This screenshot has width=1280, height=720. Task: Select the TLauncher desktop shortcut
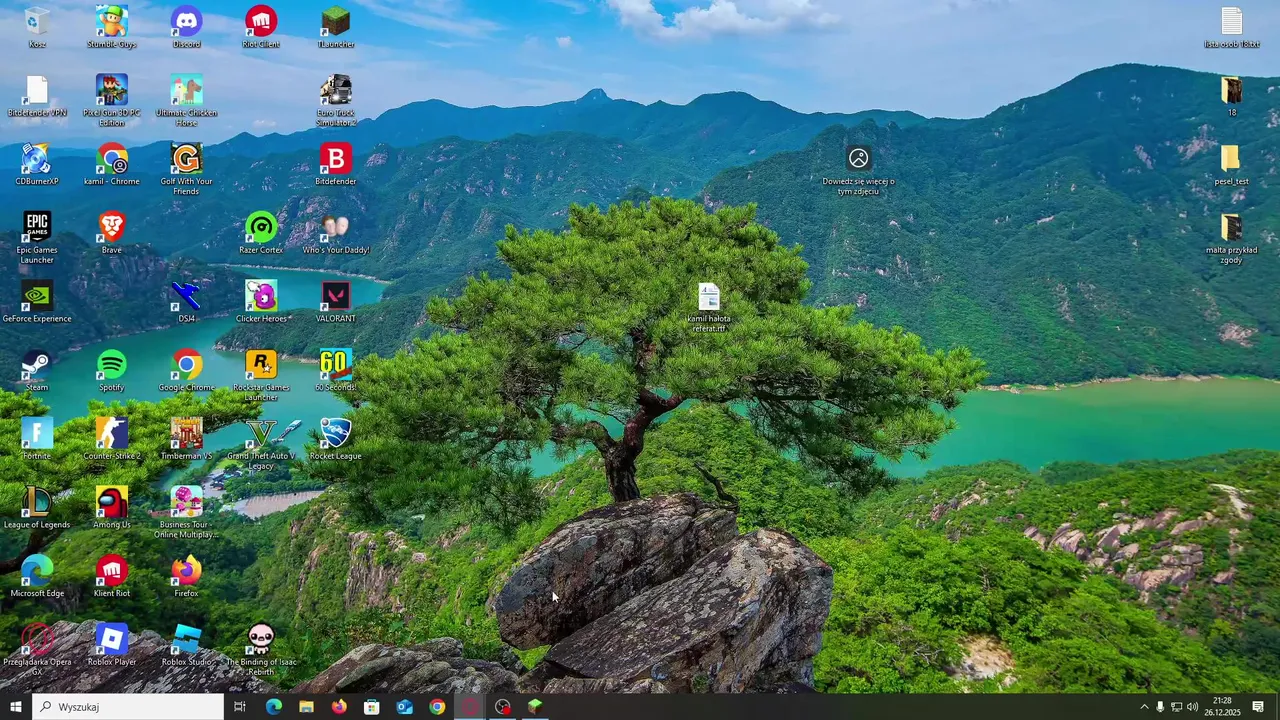(336, 27)
